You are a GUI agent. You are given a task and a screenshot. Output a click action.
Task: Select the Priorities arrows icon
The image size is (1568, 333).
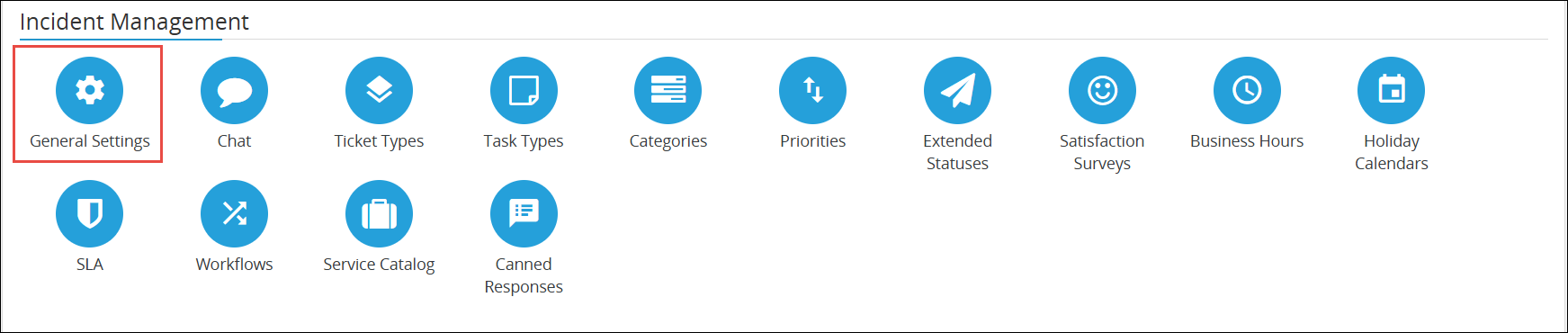coord(812,90)
